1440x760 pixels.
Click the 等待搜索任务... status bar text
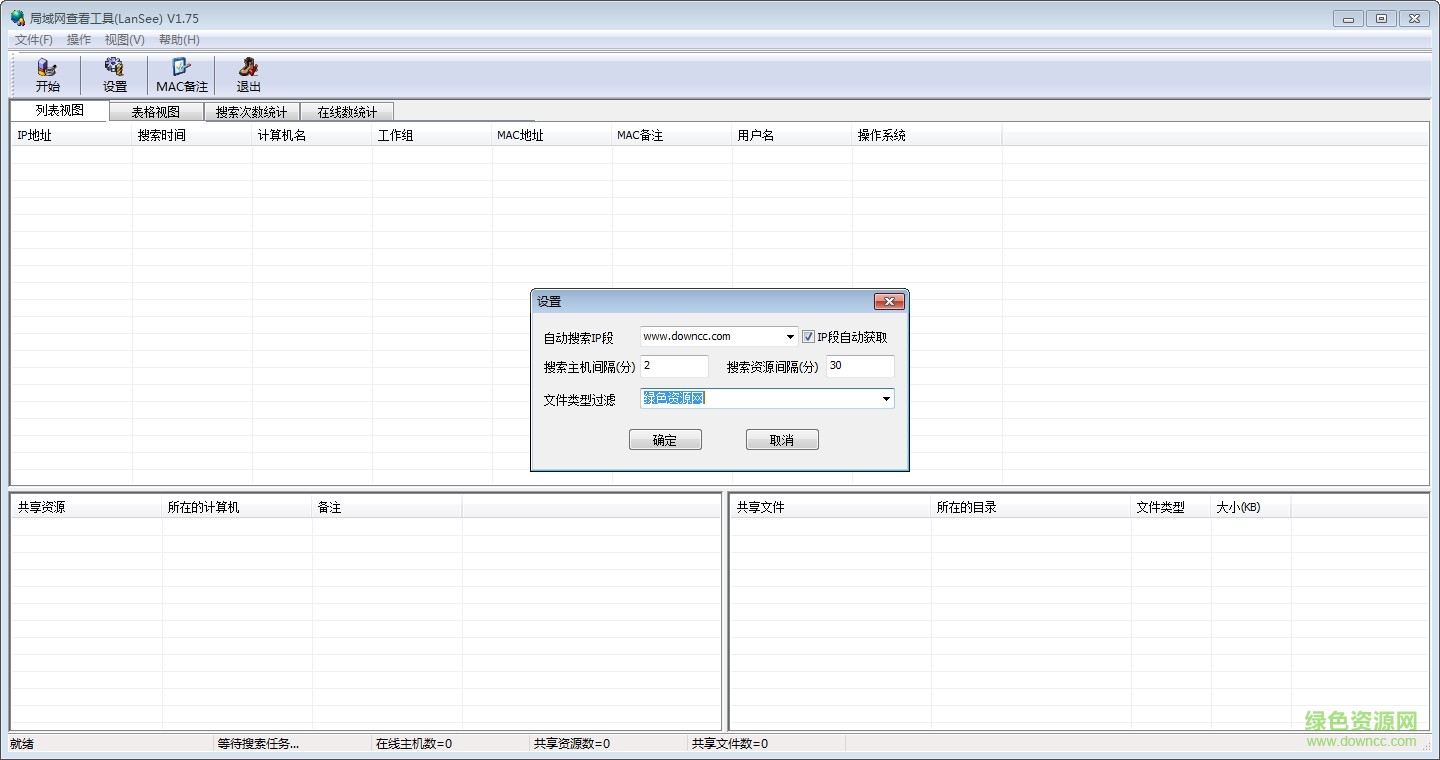click(x=258, y=744)
